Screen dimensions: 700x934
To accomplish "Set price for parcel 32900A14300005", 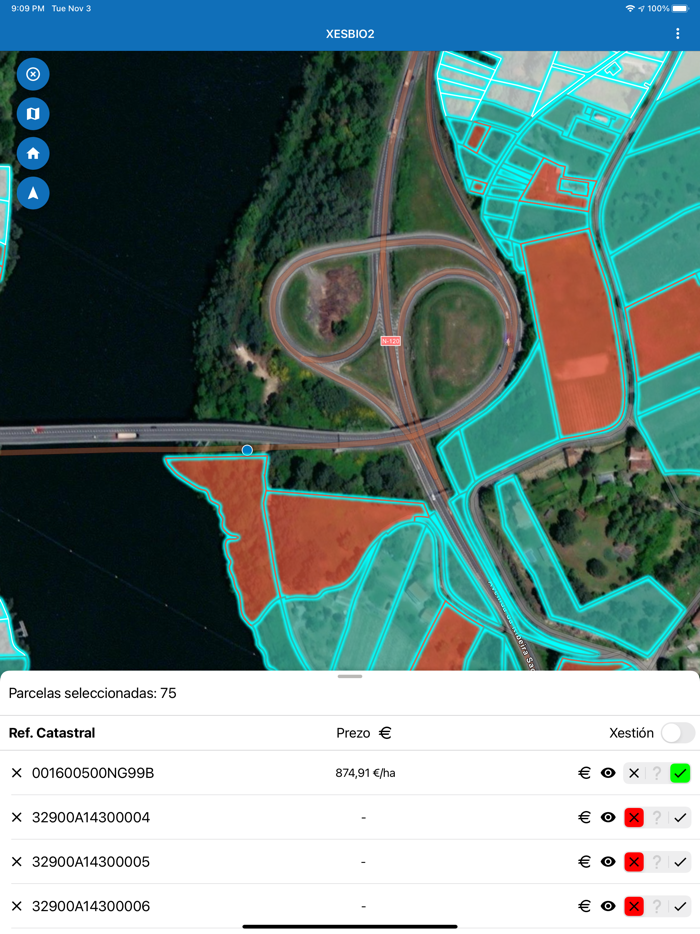I will click(584, 861).
